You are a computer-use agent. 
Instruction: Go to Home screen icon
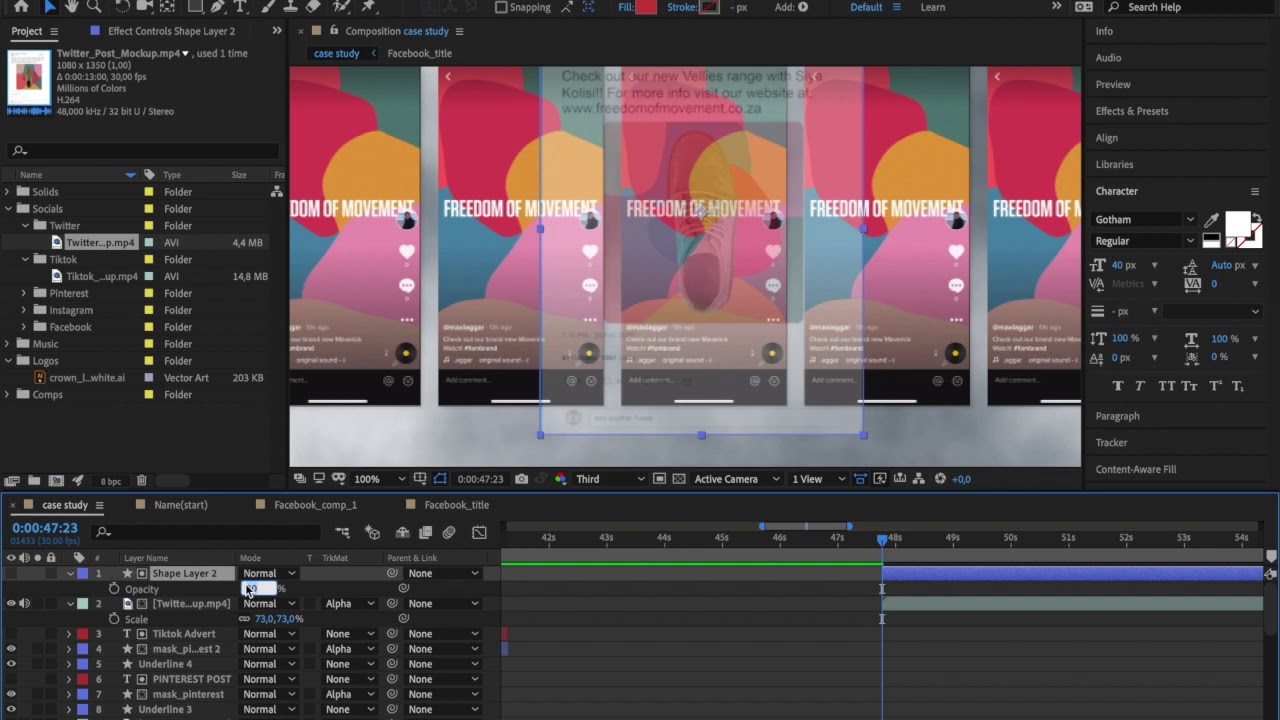coord(21,7)
